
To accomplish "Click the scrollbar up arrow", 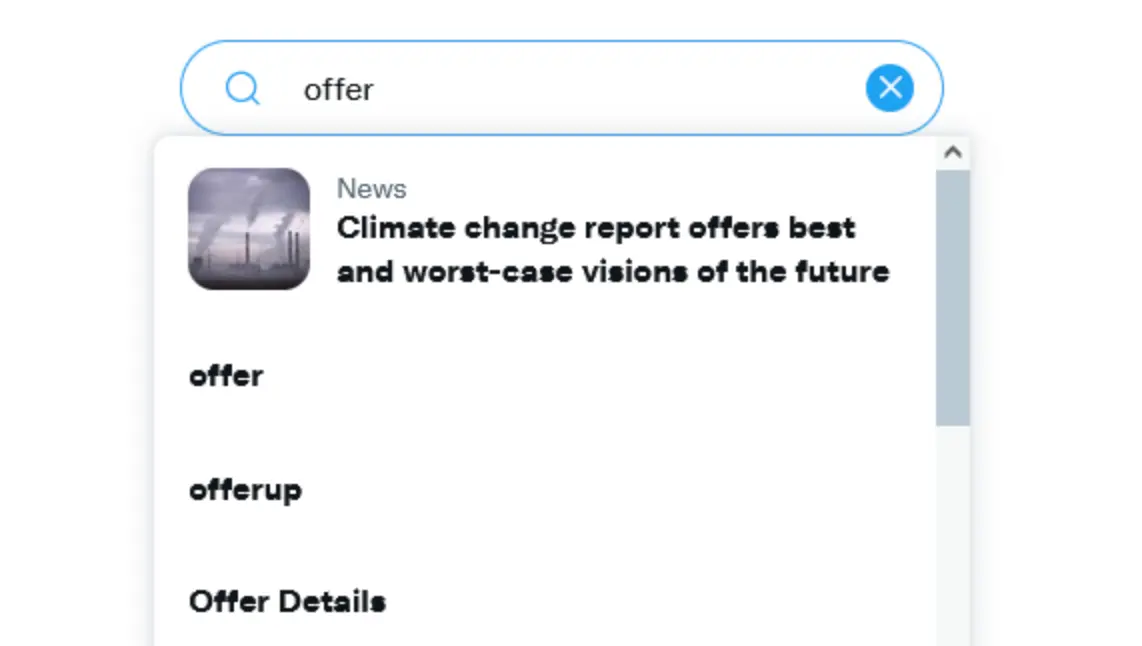I will 953,153.
